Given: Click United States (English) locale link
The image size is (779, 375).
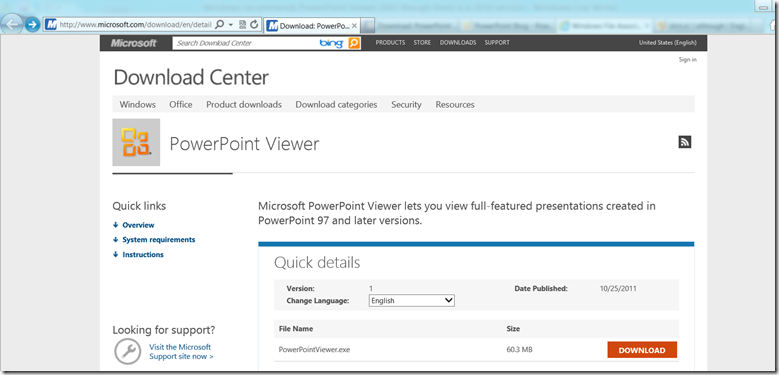Looking at the screenshot, I should click(668, 43).
